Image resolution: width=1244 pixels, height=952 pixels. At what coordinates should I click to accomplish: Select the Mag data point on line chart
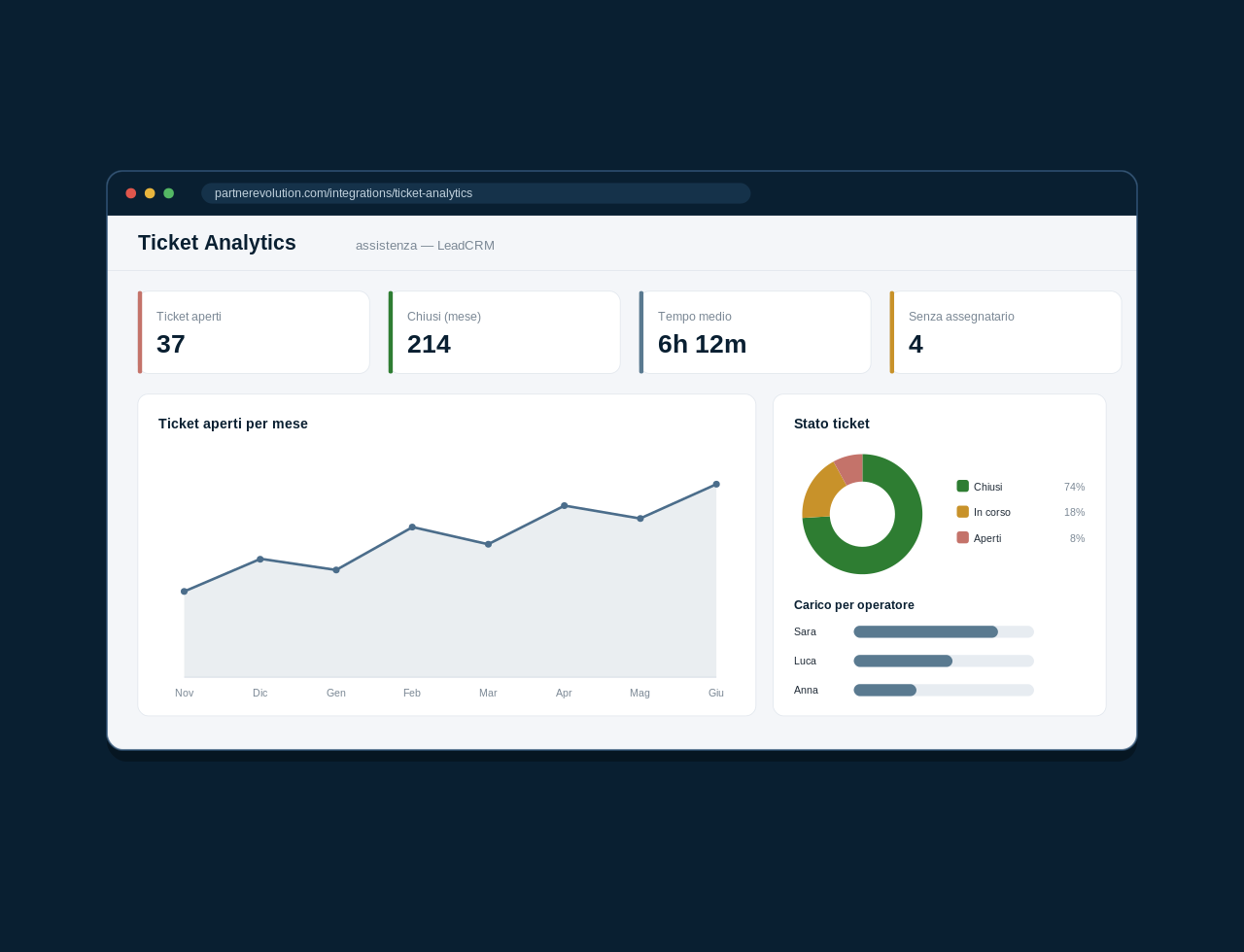coord(640,519)
